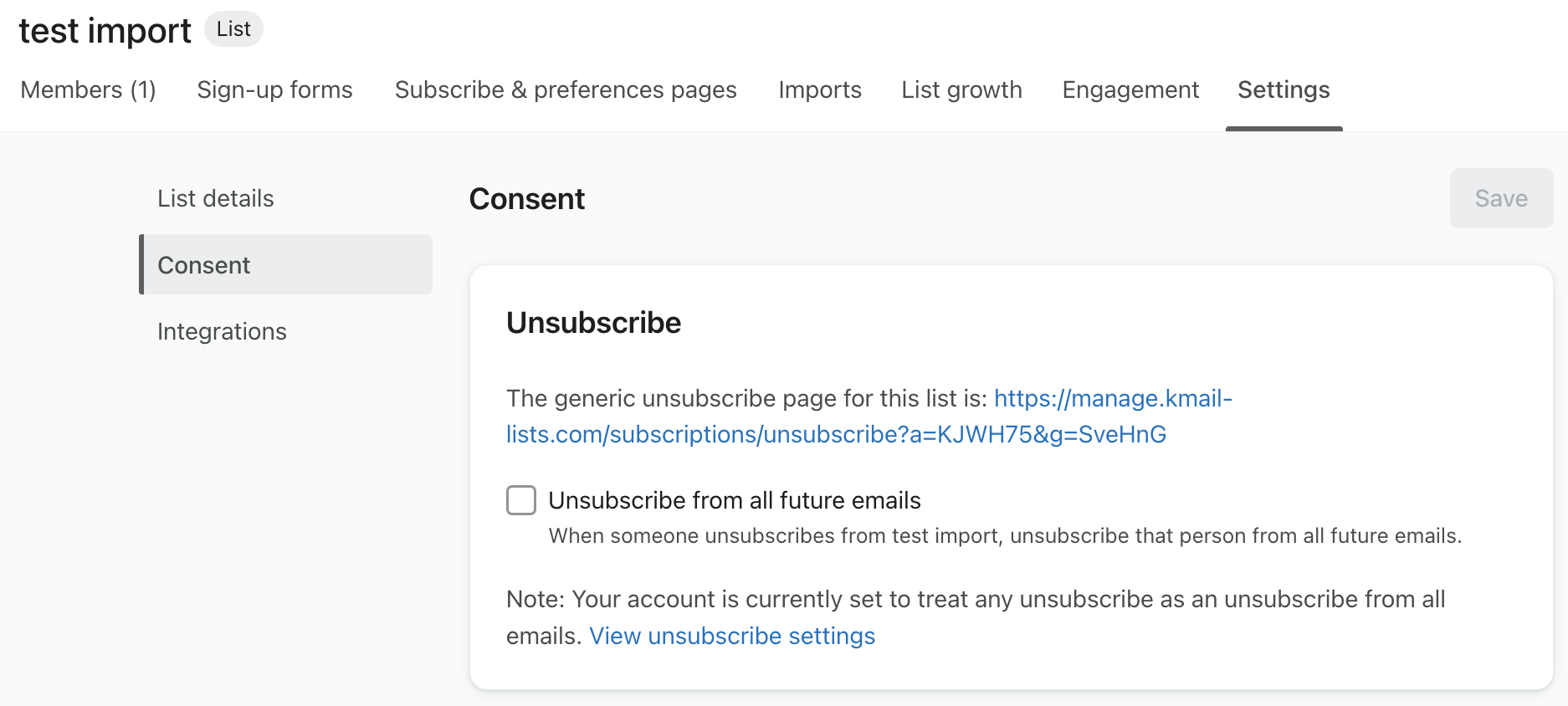Open the Integrations settings section
1568x706 pixels.
pyautogui.click(x=221, y=331)
